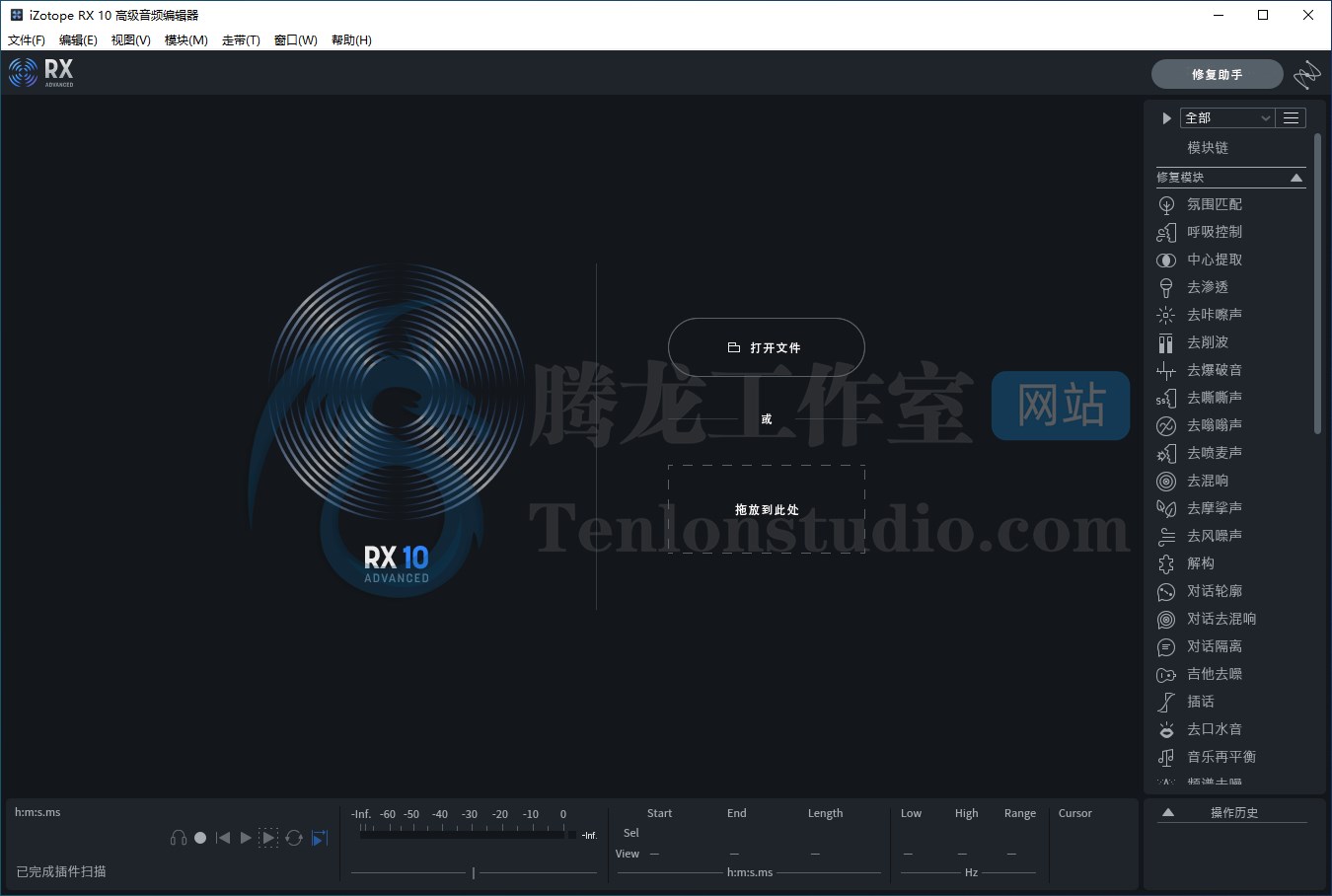Open the 走带(T) menu
The image size is (1332, 896).
[241, 40]
